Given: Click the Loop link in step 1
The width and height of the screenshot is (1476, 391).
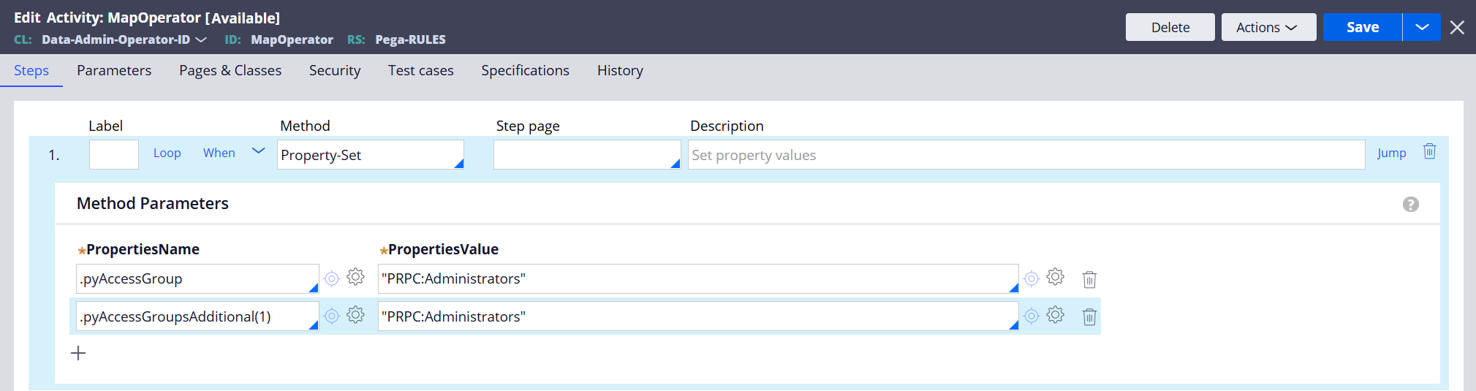Looking at the screenshot, I should click(167, 153).
